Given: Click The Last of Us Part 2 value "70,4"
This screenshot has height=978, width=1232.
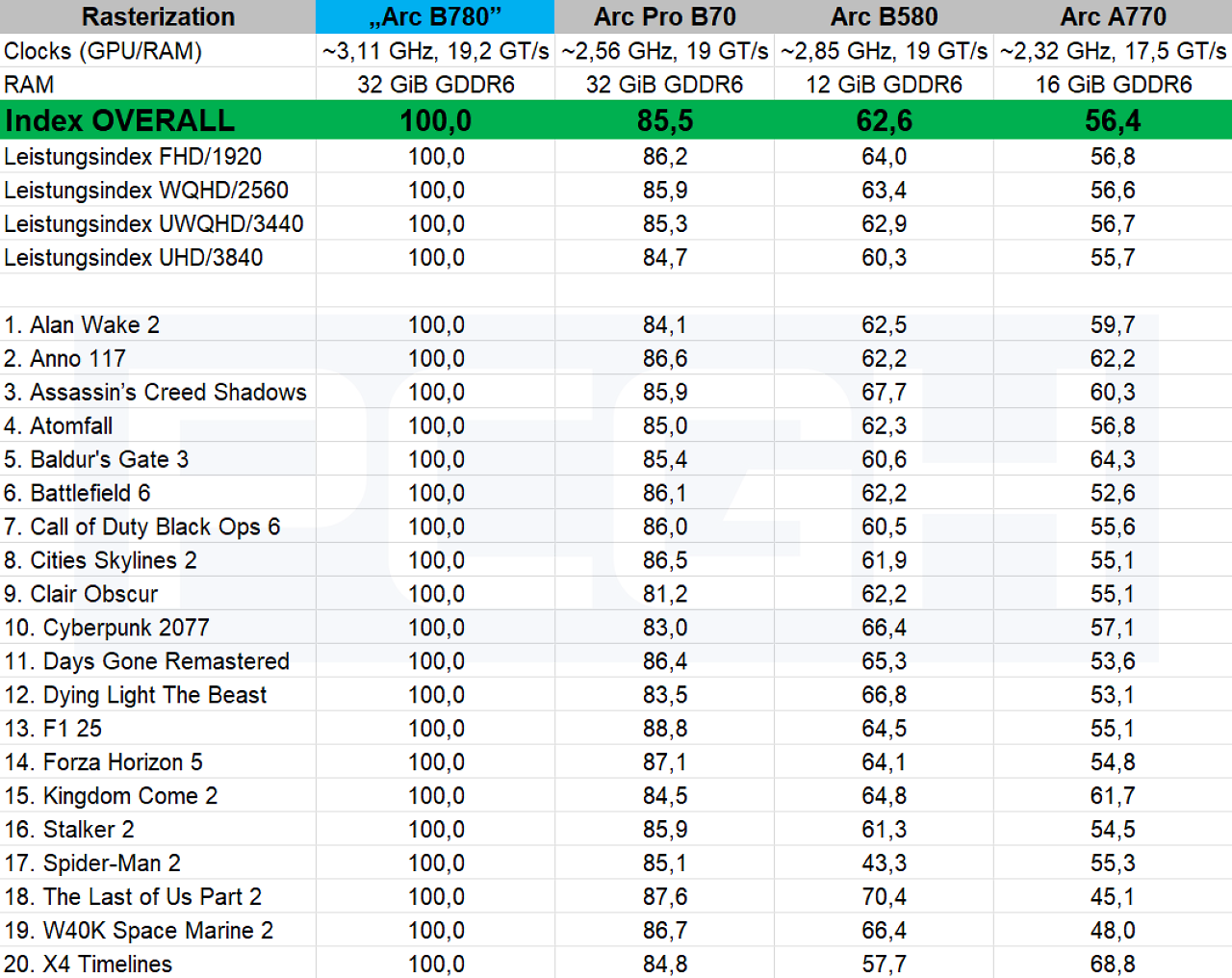Looking at the screenshot, I should (x=884, y=897).
